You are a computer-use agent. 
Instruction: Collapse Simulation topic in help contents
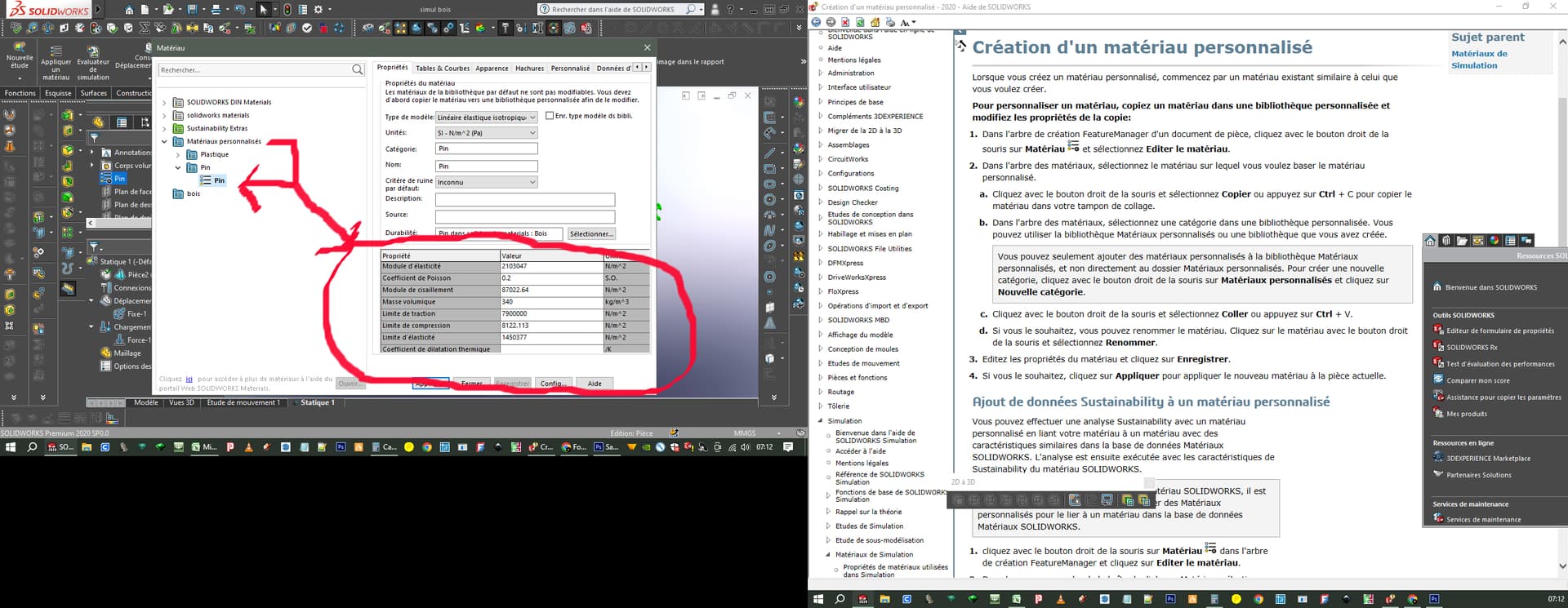(x=821, y=421)
